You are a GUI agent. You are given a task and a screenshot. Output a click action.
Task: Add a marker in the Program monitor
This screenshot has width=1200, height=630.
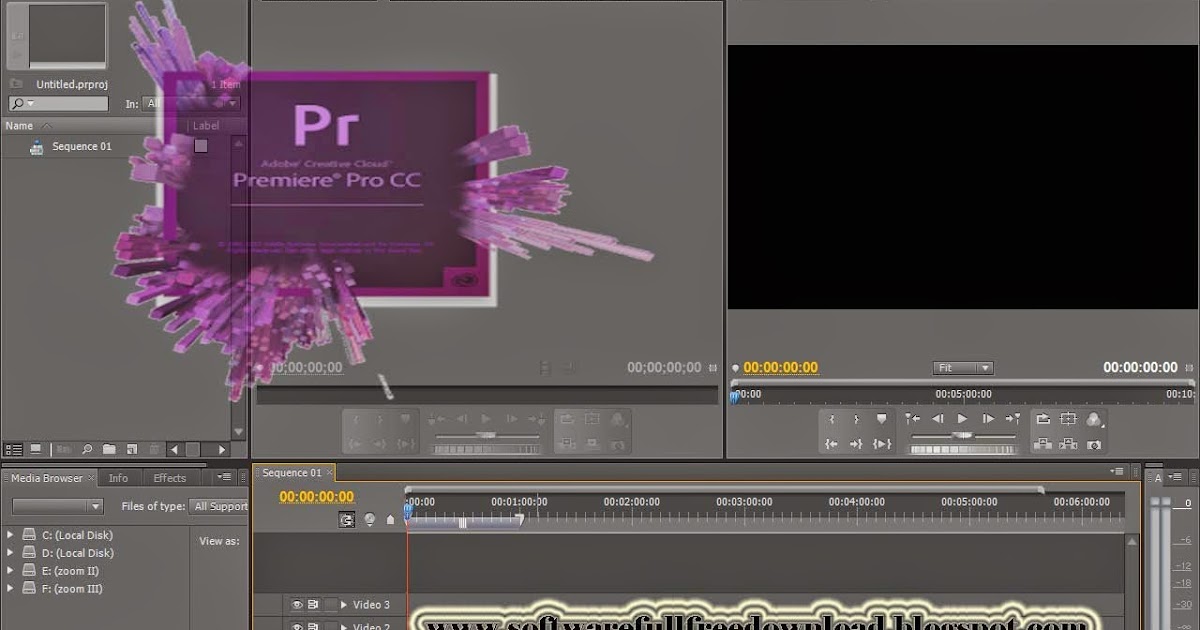click(x=881, y=419)
